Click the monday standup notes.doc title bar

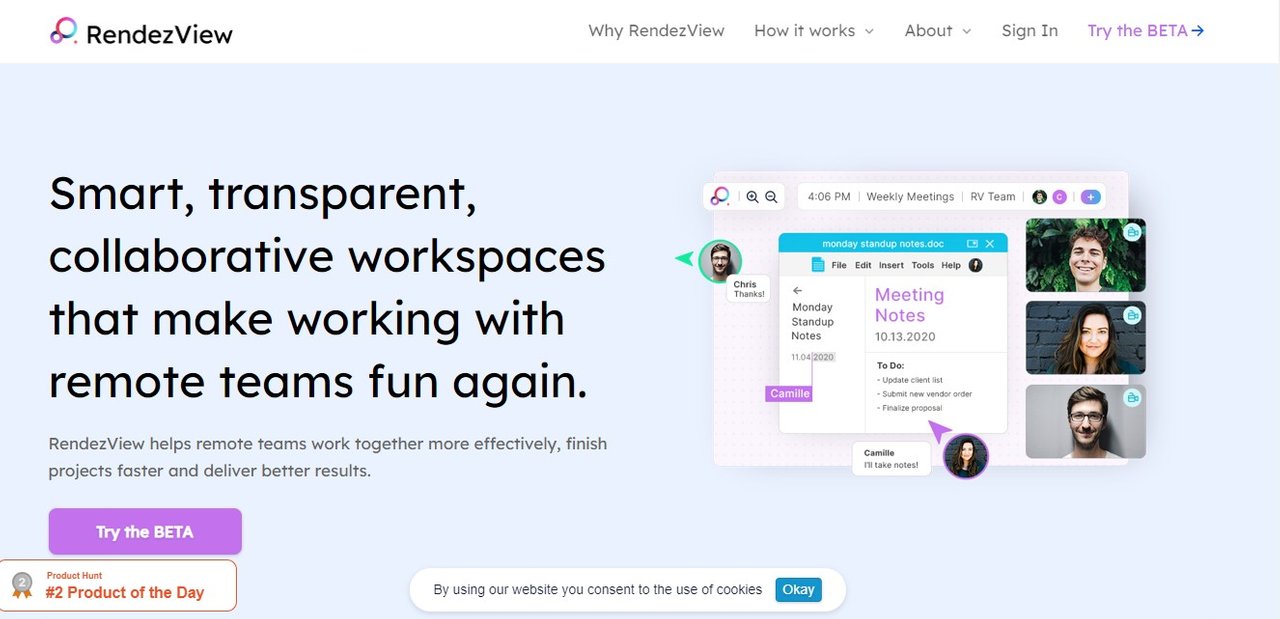(x=893, y=243)
